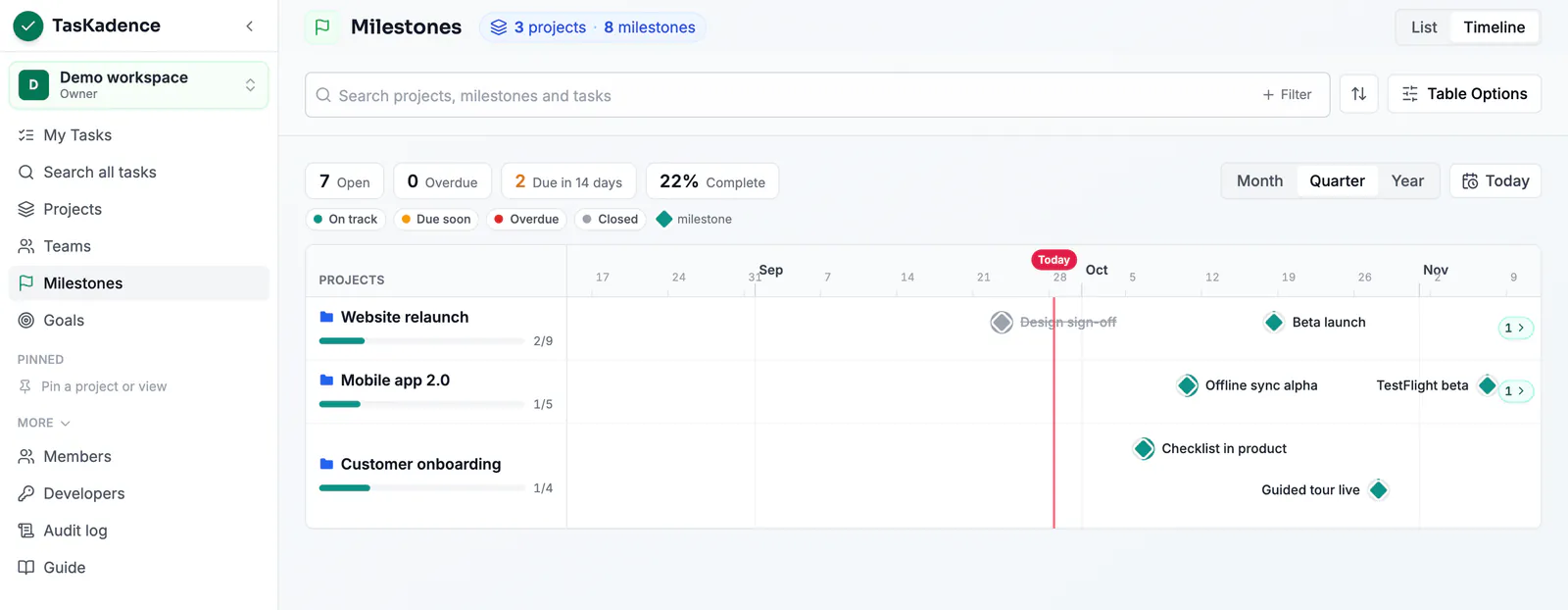1568x610 pixels.
Task: Click the Design sign-off milestone marker
Action: (x=1002, y=323)
